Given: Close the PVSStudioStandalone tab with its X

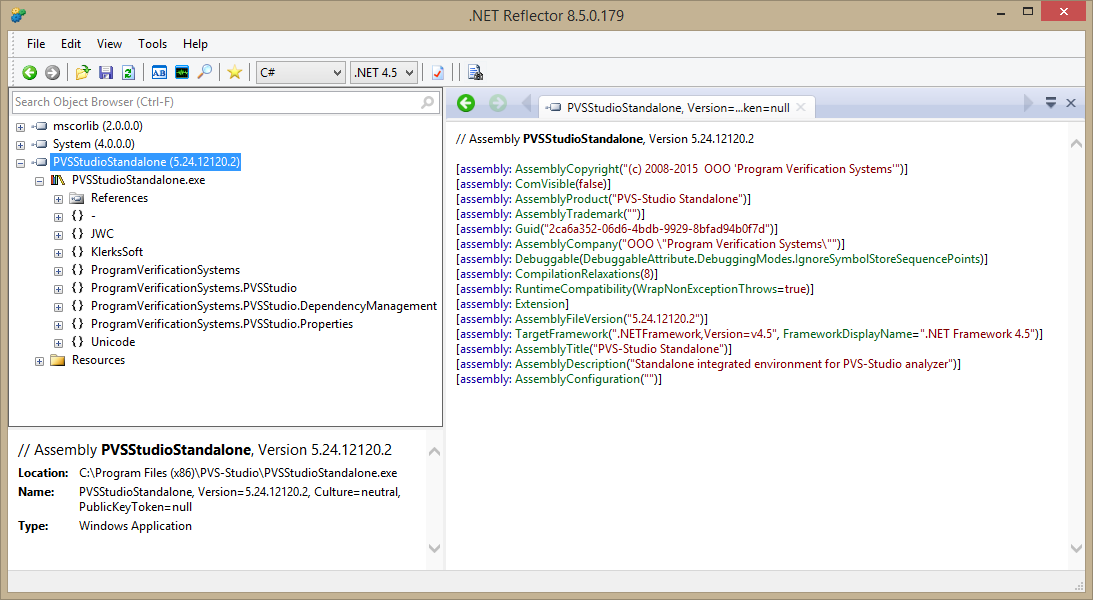Looking at the screenshot, I should coord(801,107).
